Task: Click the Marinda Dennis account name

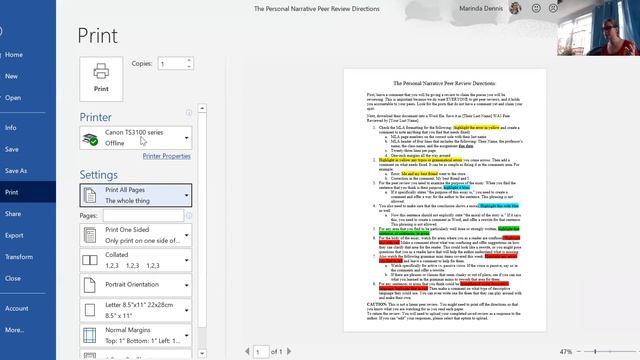Action: [481, 8]
